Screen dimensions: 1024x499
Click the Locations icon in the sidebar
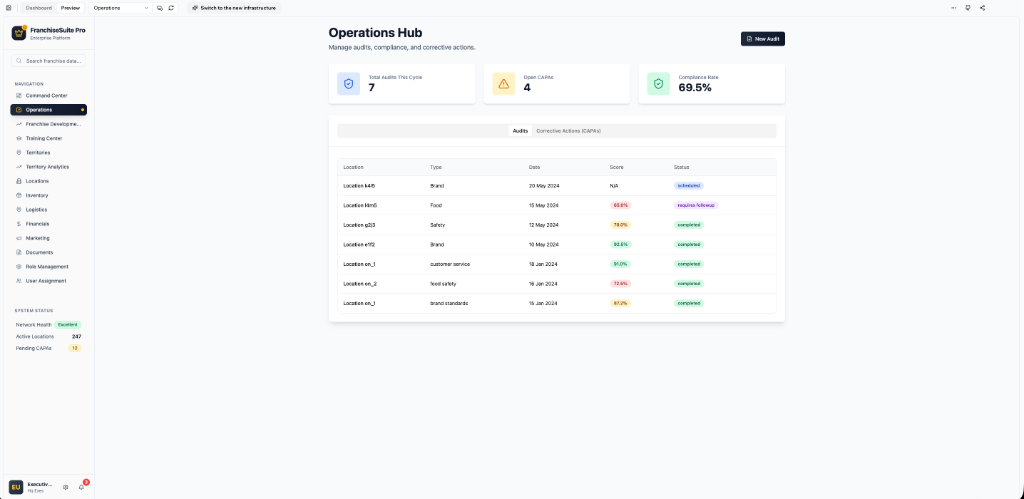19,181
